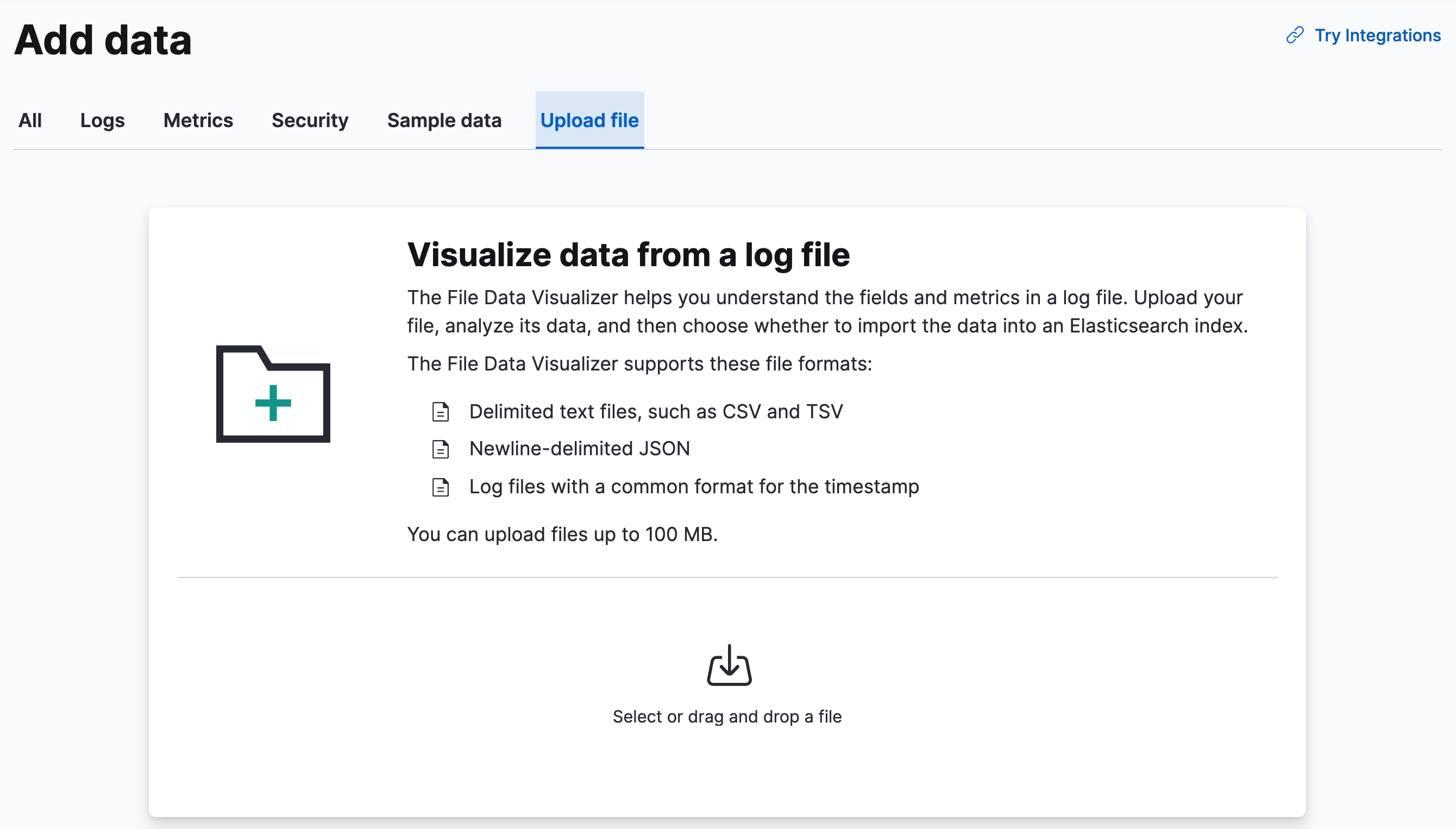Click the highlighted Upload file tab
The image size is (1456, 829).
(589, 120)
